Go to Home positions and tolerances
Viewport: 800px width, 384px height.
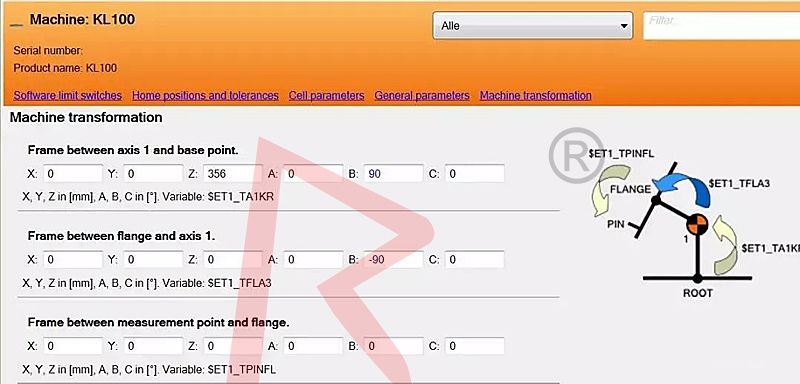pyautogui.click(x=205, y=95)
